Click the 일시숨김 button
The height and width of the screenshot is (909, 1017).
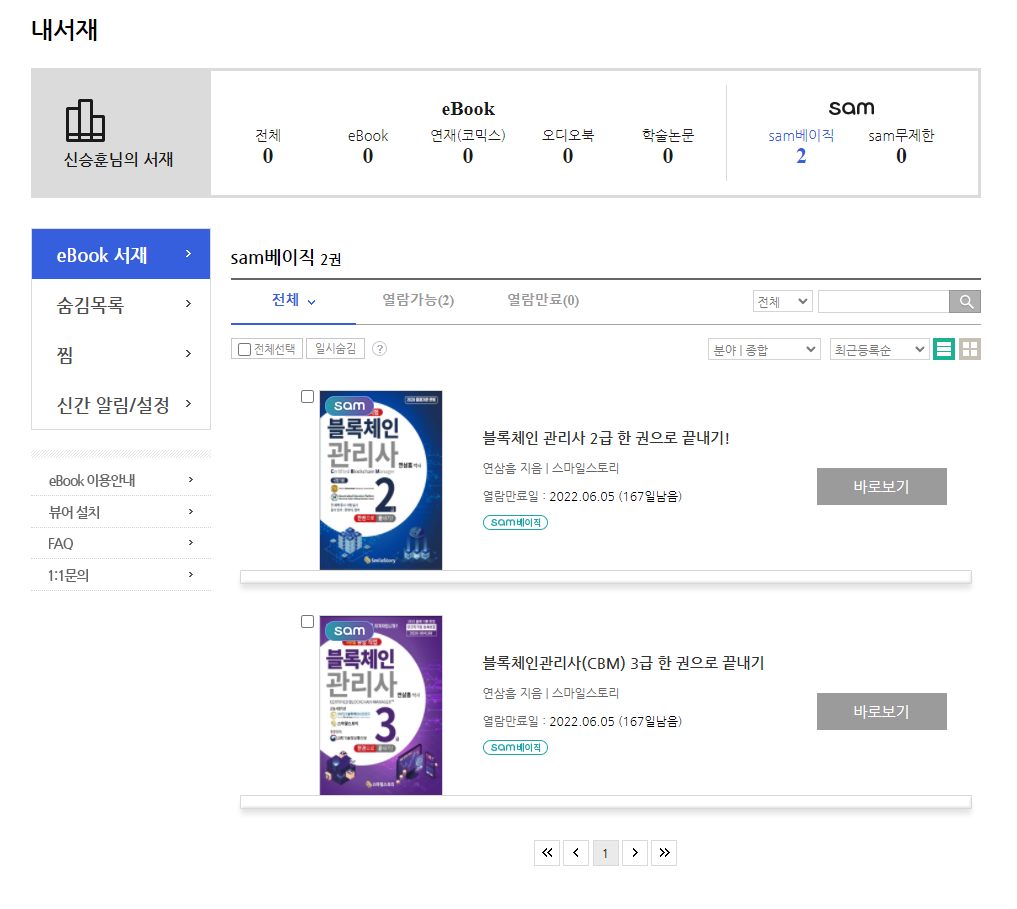pos(335,348)
